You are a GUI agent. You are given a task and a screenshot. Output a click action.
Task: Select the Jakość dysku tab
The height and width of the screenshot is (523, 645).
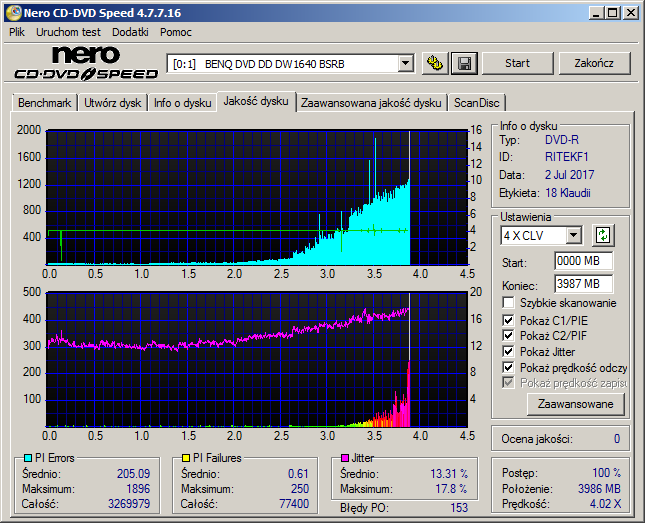tap(256, 101)
